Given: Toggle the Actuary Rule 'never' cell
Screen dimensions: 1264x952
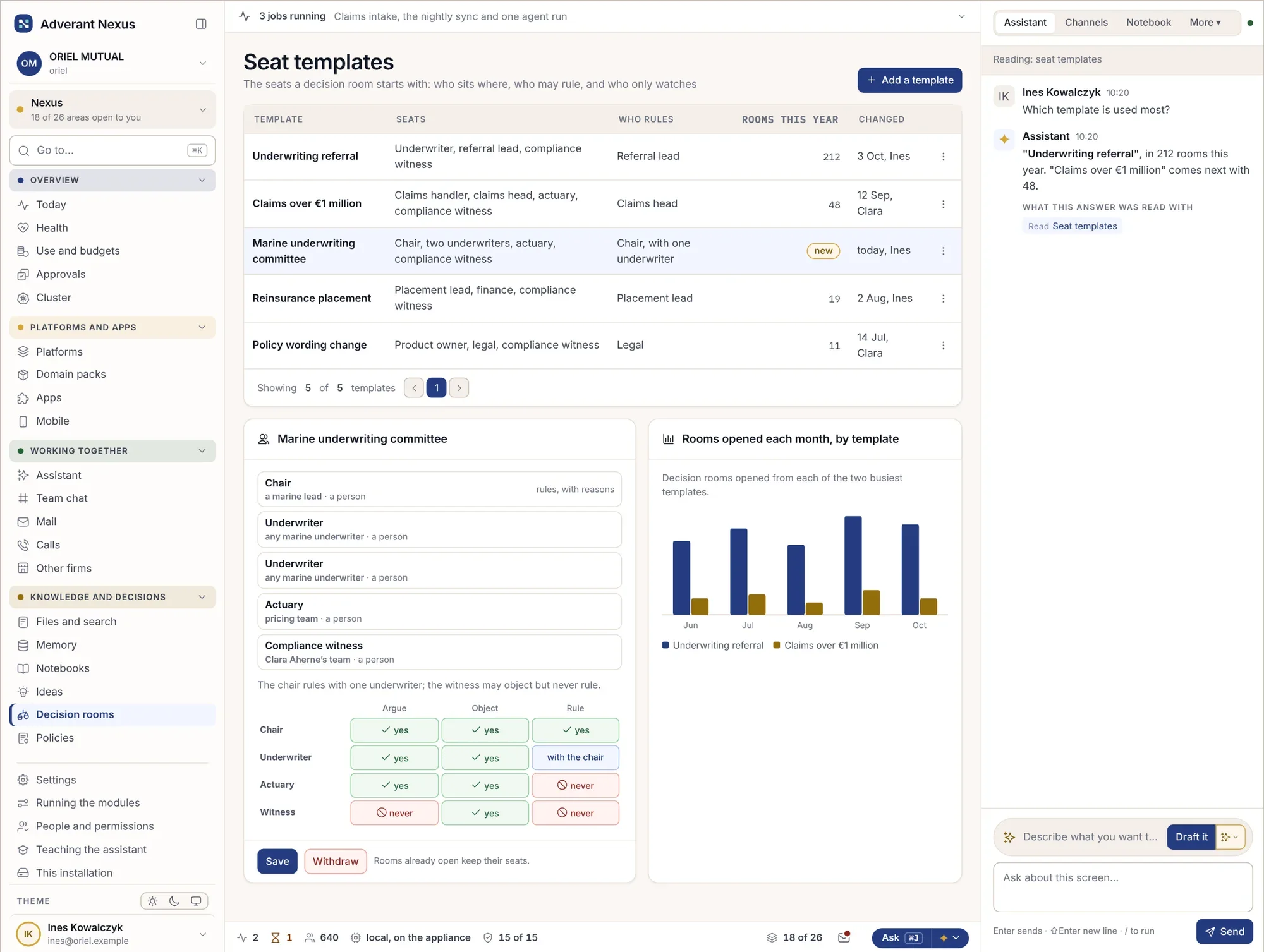Looking at the screenshot, I should click(x=575, y=785).
